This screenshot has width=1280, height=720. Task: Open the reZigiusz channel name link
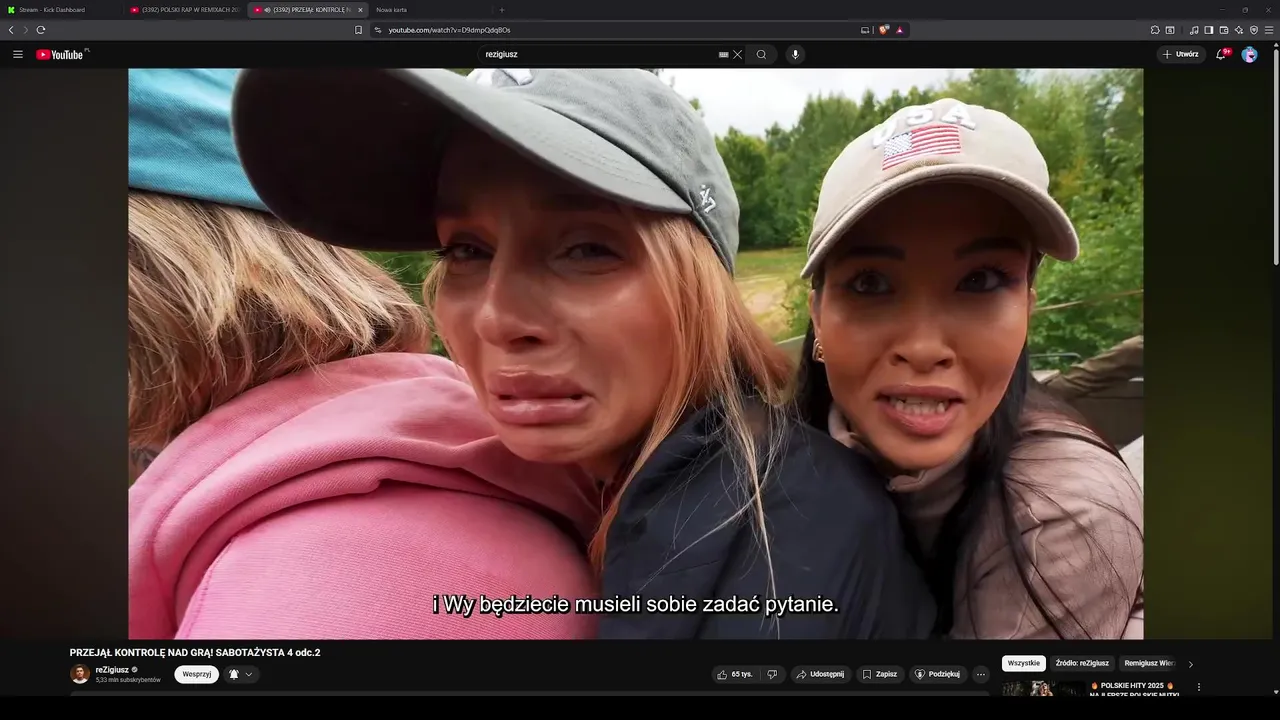click(x=112, y=670)
